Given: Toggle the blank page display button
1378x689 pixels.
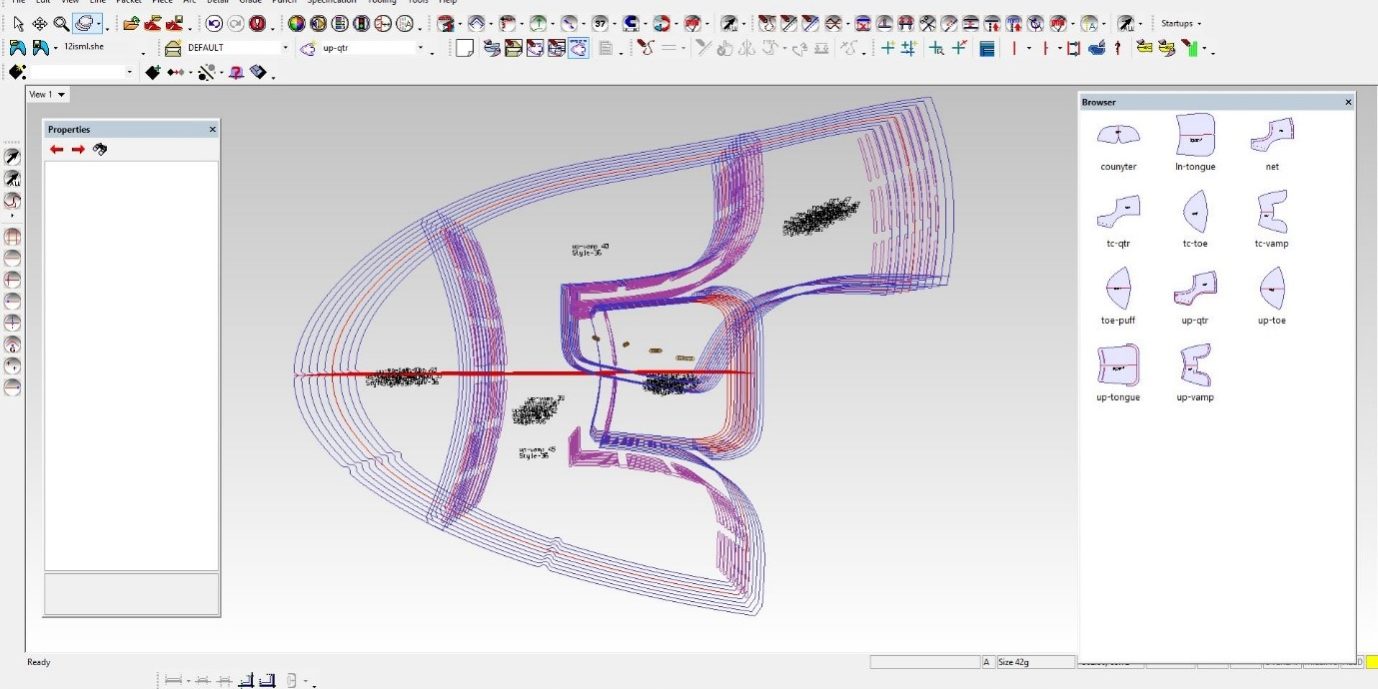Looking at the screenshot, I should 464,48.
